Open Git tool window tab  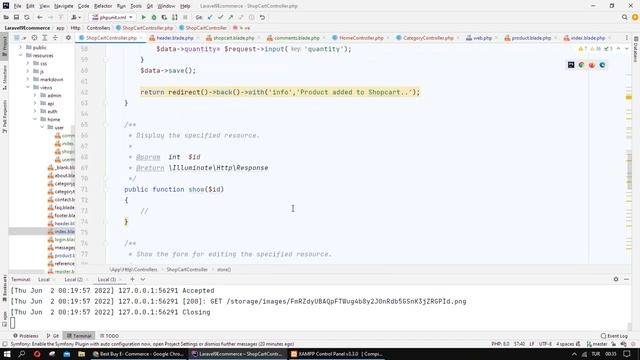coord(53,336)
